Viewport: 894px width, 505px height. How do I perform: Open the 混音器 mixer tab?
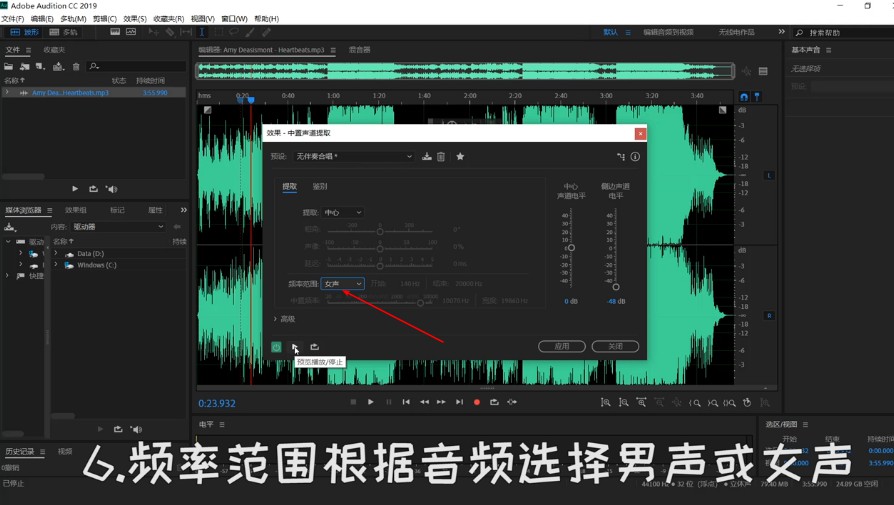(359, 50)
